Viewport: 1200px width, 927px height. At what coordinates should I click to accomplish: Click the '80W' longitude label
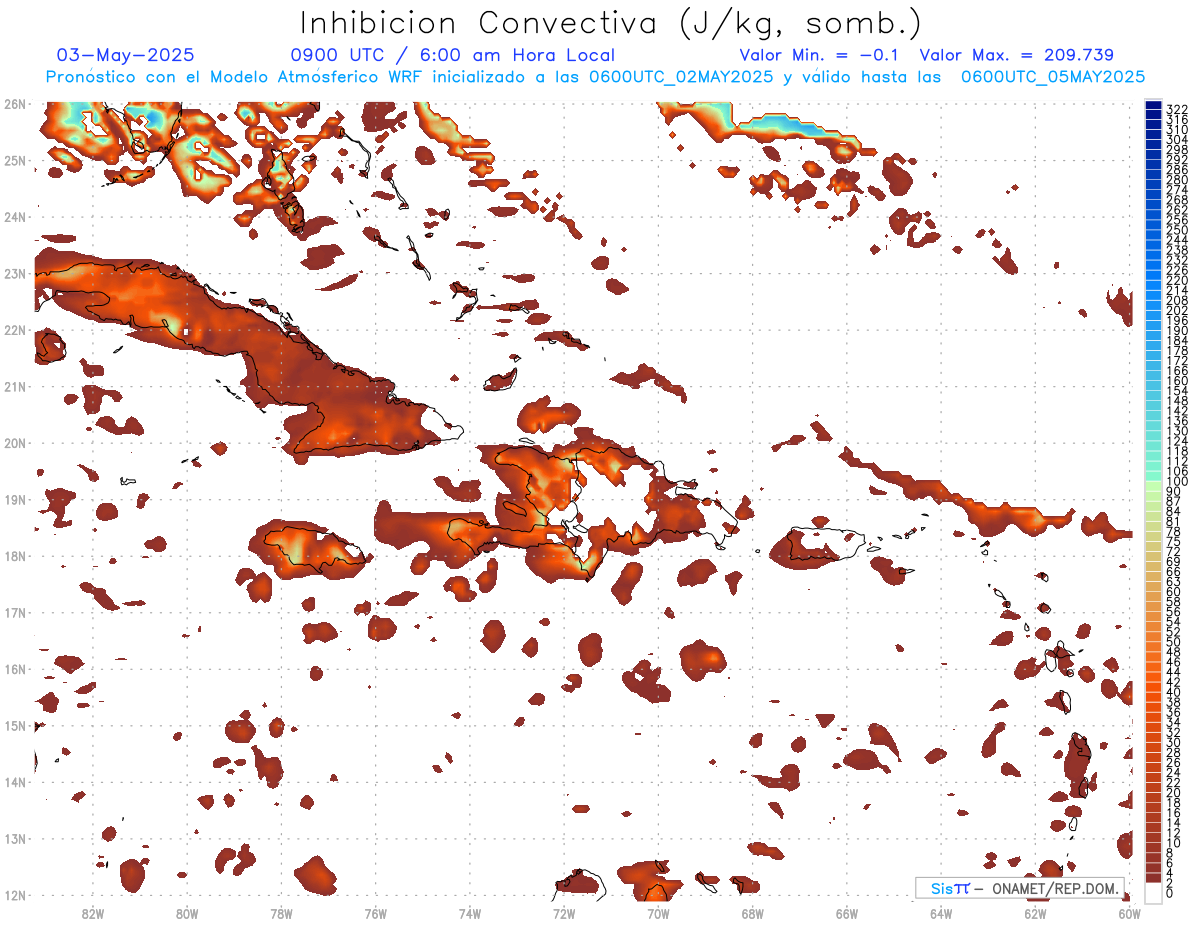click(186, 913)
